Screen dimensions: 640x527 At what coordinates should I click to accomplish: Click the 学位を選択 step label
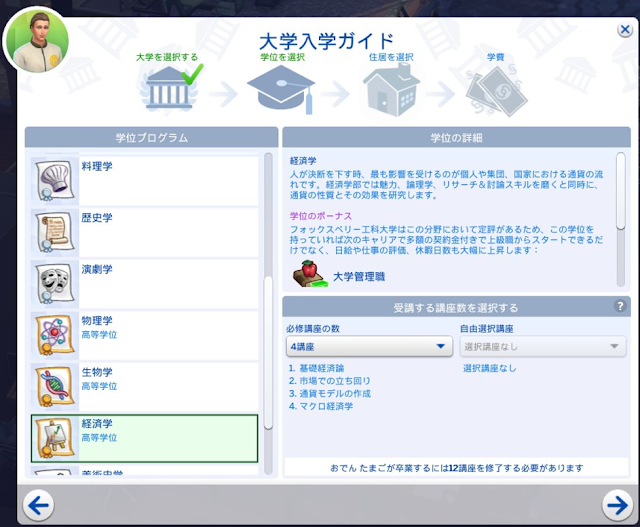pyautogui.click(x=282, y=57)
